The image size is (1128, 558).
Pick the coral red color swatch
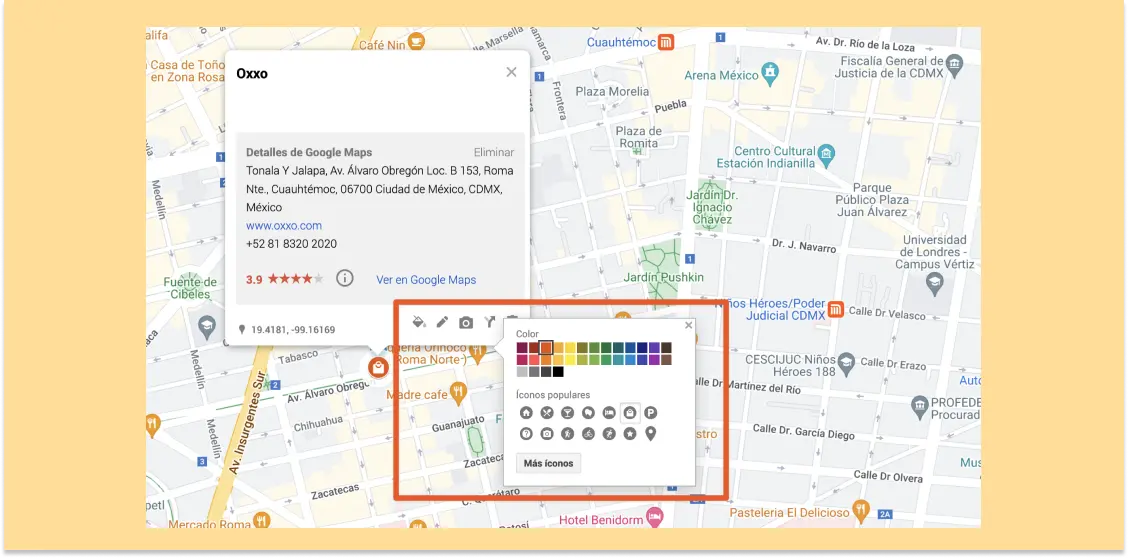(534, 360)
